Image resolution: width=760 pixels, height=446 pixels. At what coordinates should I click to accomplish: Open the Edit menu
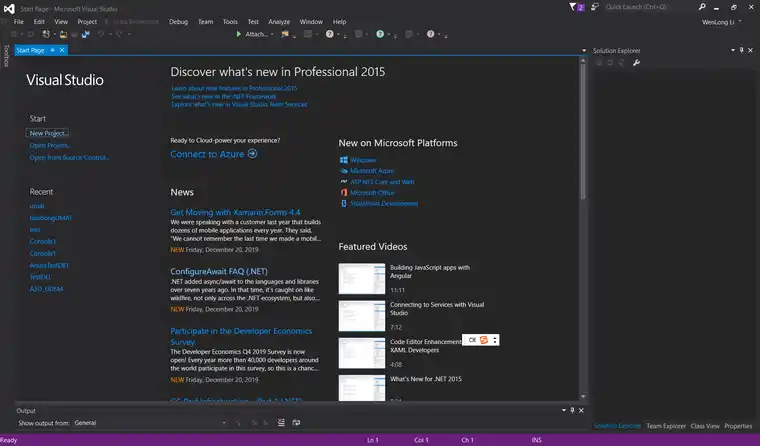[39, 22]
